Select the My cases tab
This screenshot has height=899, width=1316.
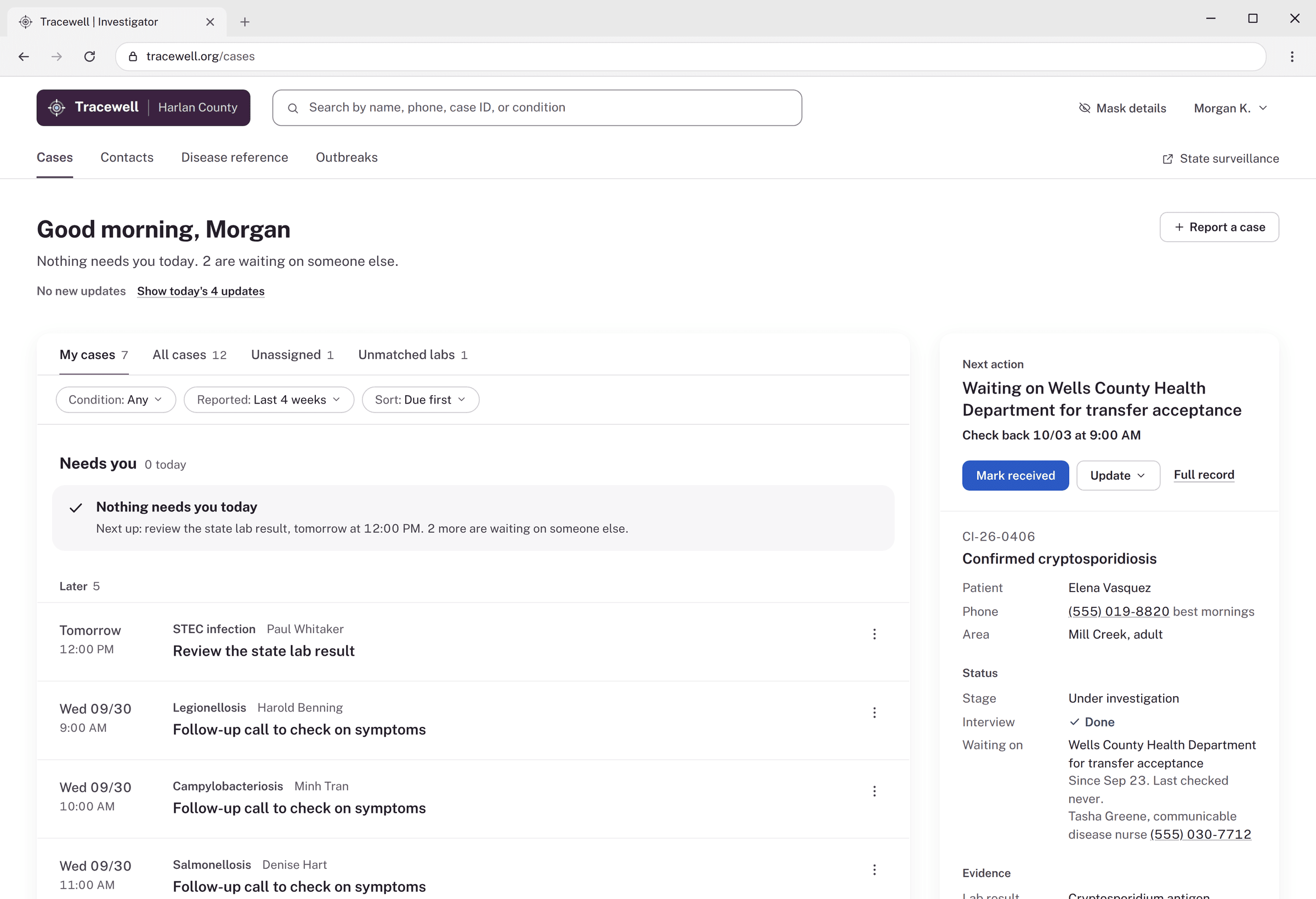(x=94, y=355)
